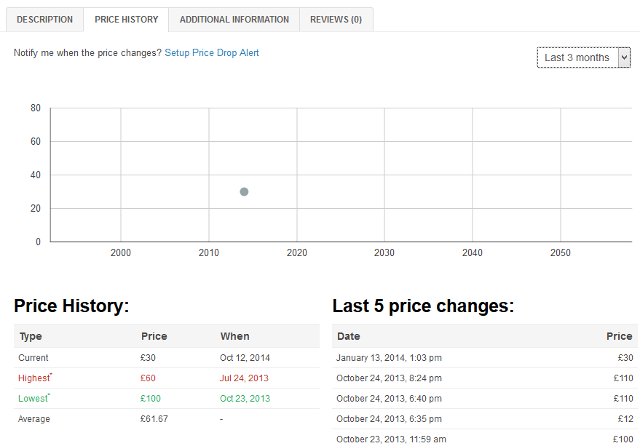This screenshot has width=640, height=446.
Task: Click the Type column header
Action: (x=30, y=336)
